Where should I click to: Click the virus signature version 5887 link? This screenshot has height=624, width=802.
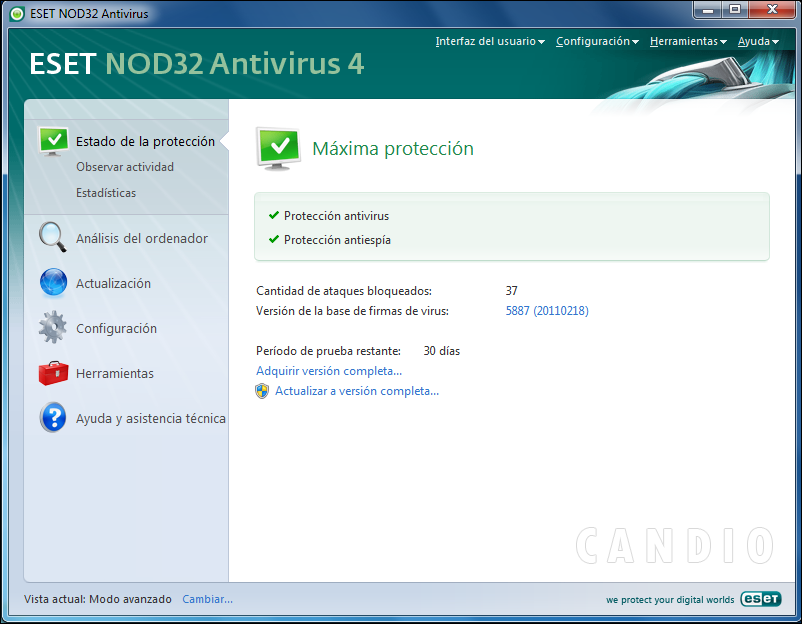click(x=547, y=311)
